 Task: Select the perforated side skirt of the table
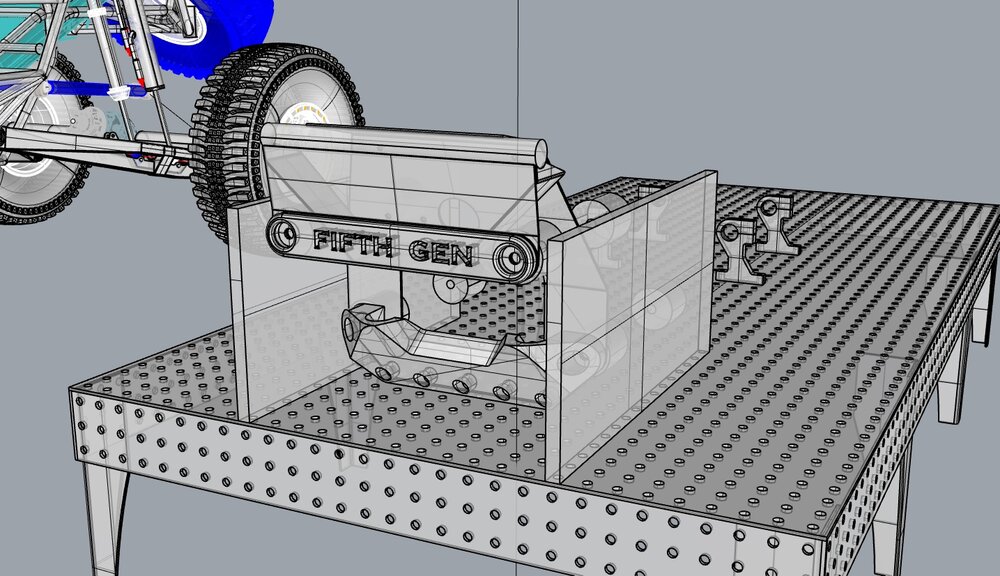(x=300, y=450)
